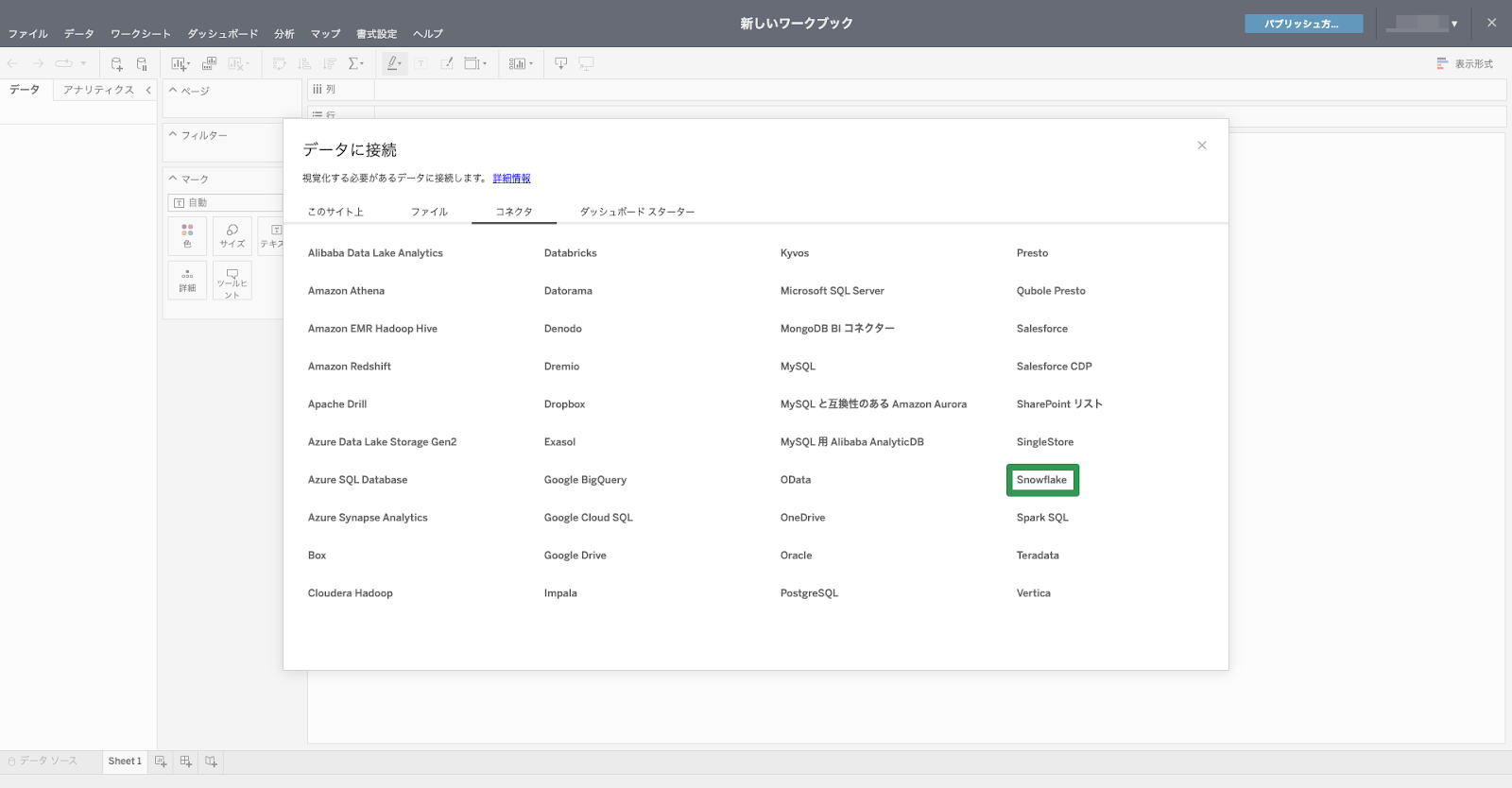Open the ワークシート menu

(x=141, y=34)
